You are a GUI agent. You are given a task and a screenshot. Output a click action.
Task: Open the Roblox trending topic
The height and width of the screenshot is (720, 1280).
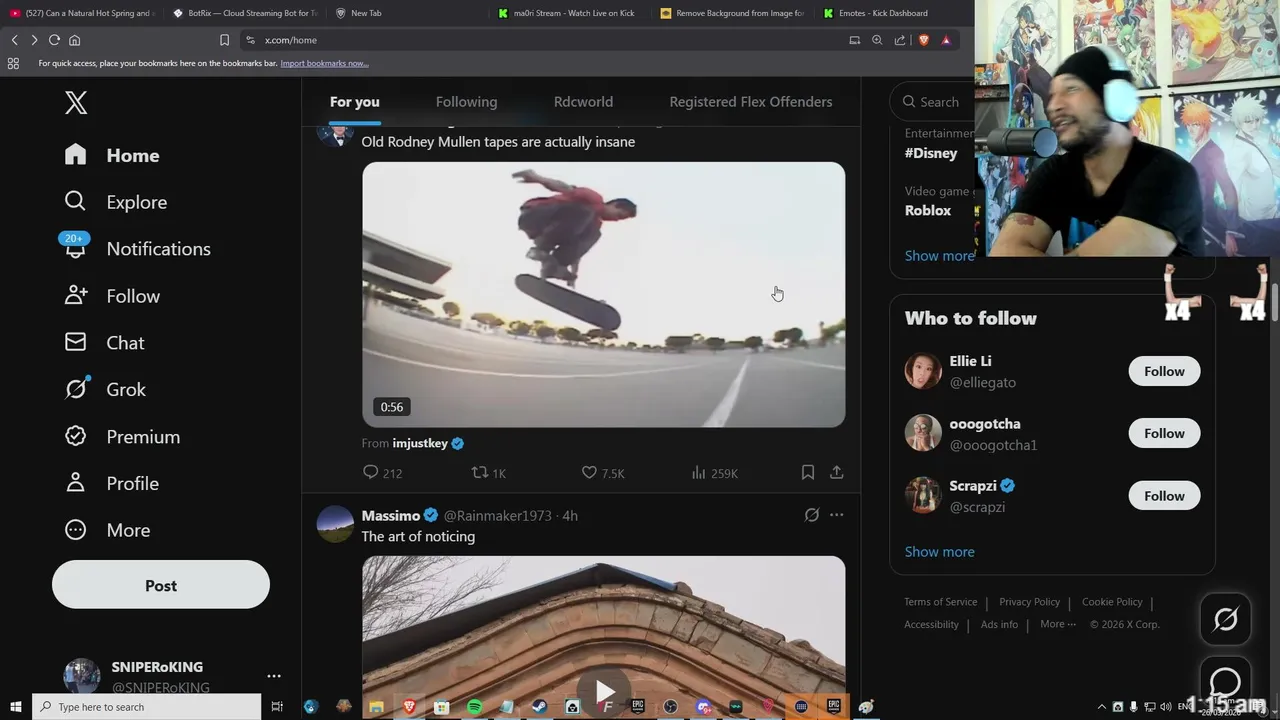coord(928,210)
